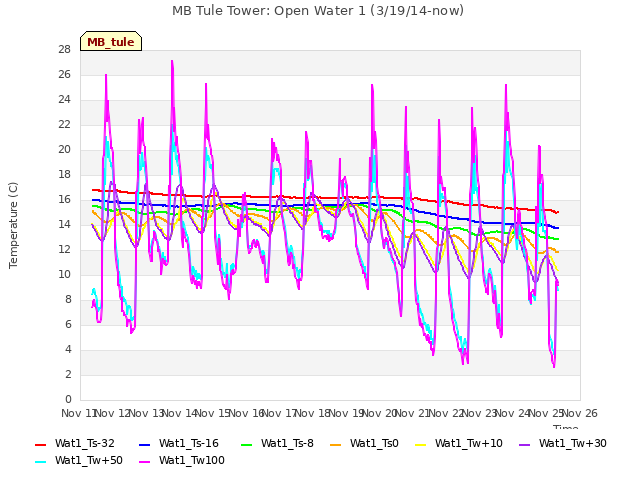Toggle Wat1_Ts-16 legend entry
The height and width of the screenshot is (480, 640).
pos(179,444)
